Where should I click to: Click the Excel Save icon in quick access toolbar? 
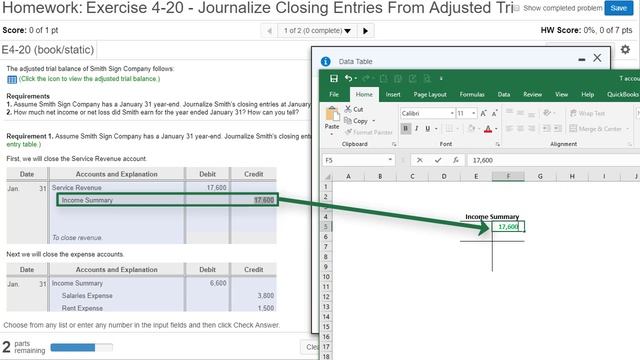point(333,78)
